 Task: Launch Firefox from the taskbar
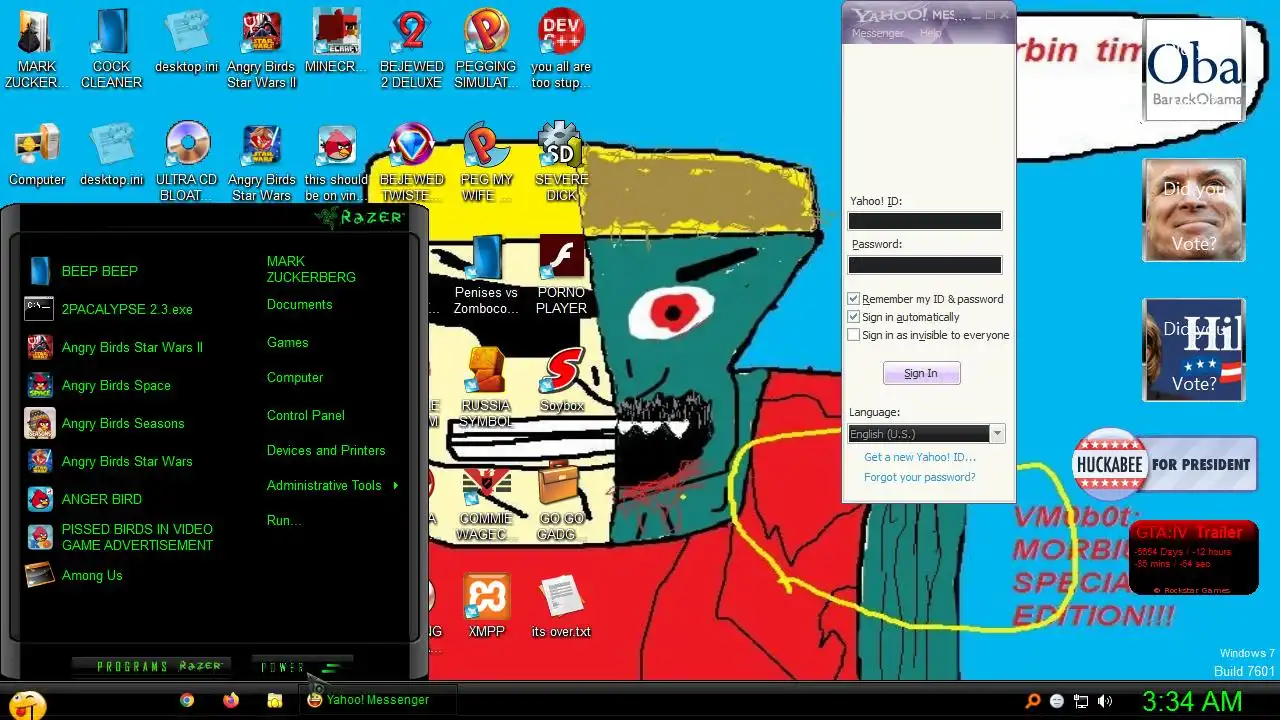[x=231, y=701]
